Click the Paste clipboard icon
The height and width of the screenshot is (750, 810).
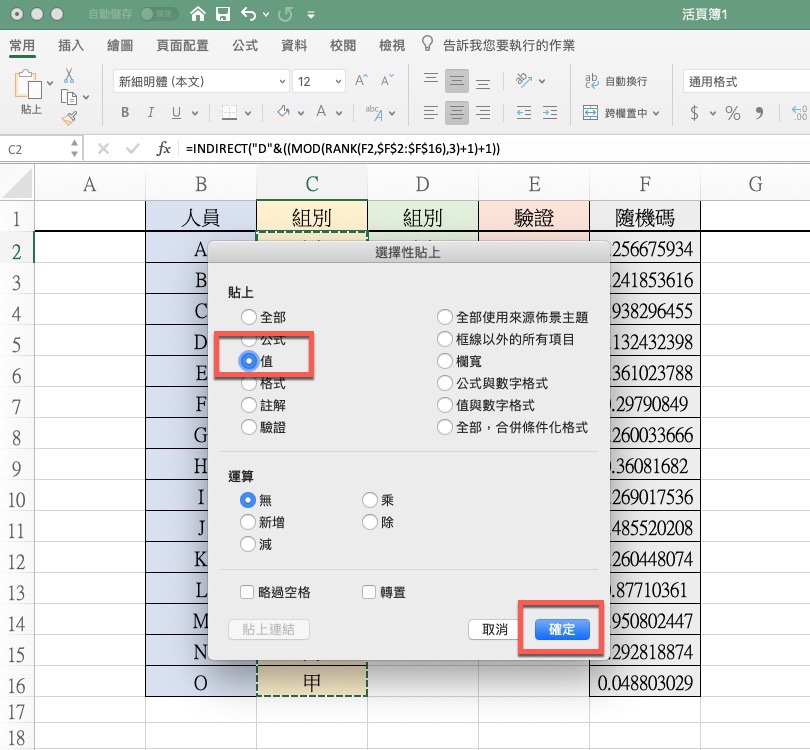[28, 85]
